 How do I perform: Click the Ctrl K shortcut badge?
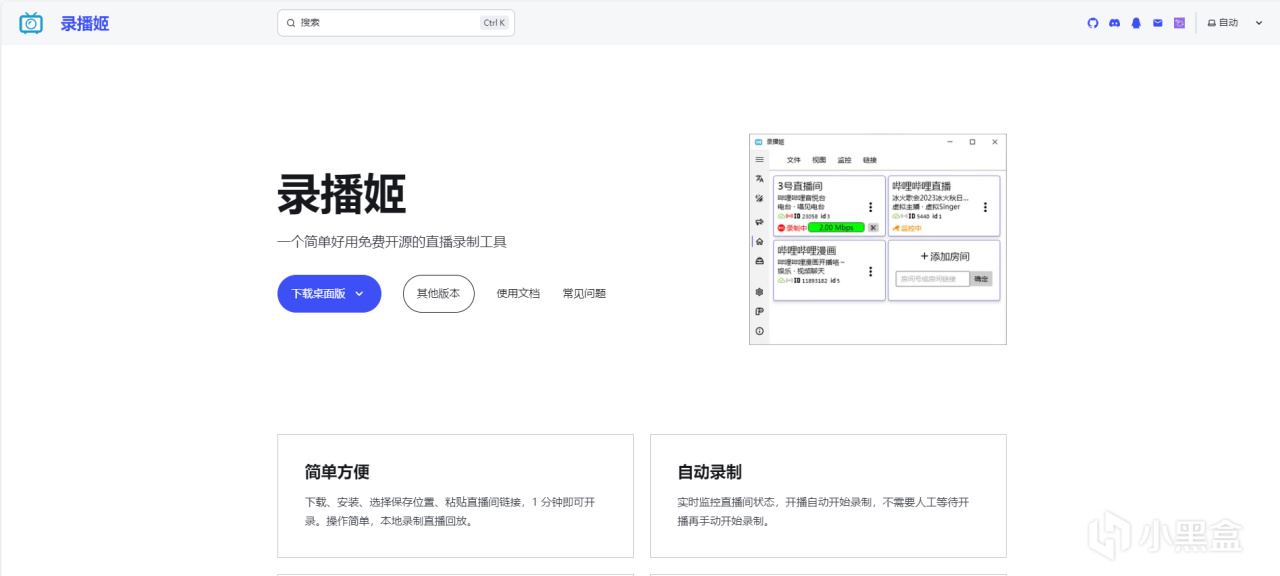click(494, 23)
